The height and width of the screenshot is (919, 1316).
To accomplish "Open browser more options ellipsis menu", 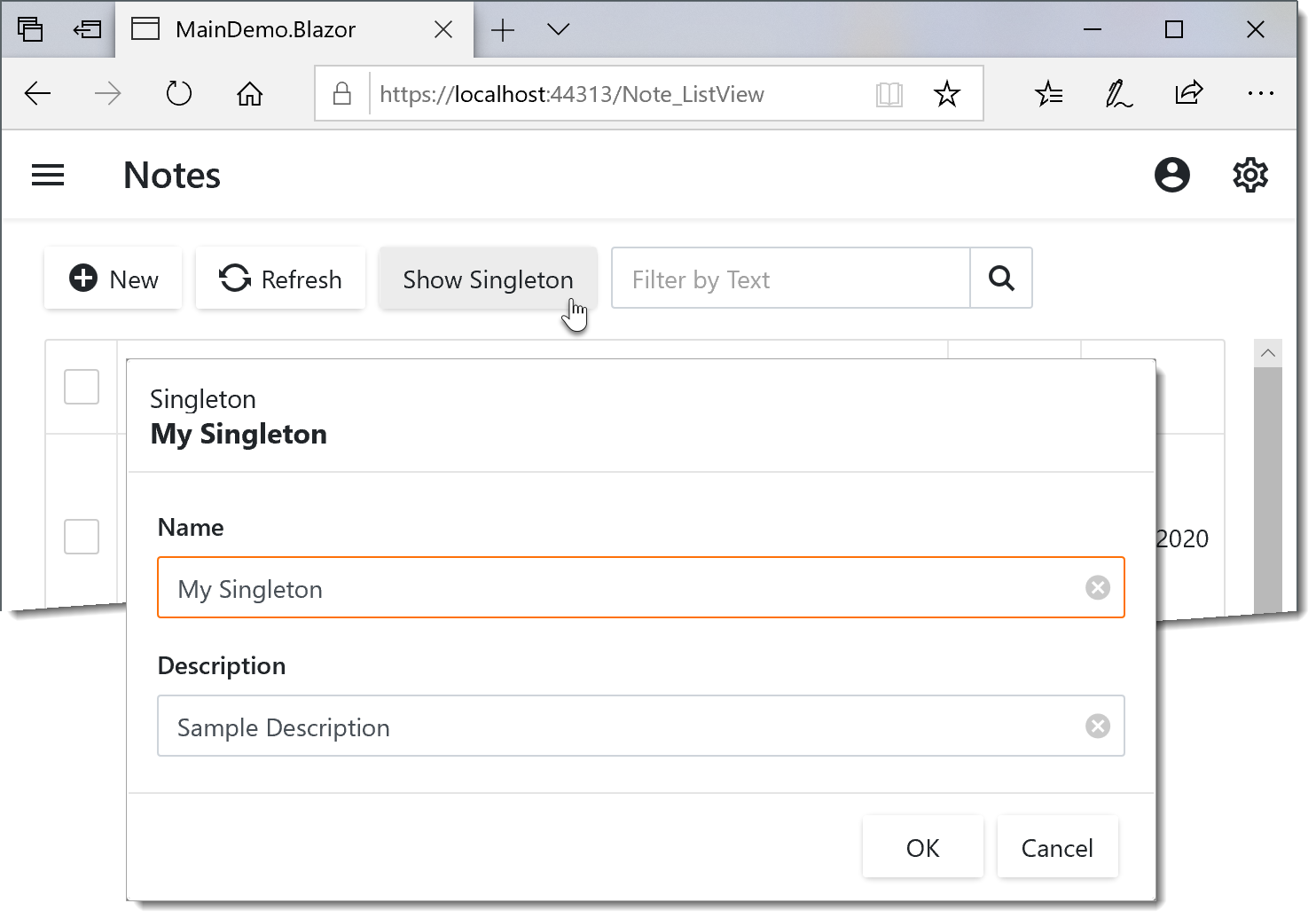I will (x=1260, y=93).
